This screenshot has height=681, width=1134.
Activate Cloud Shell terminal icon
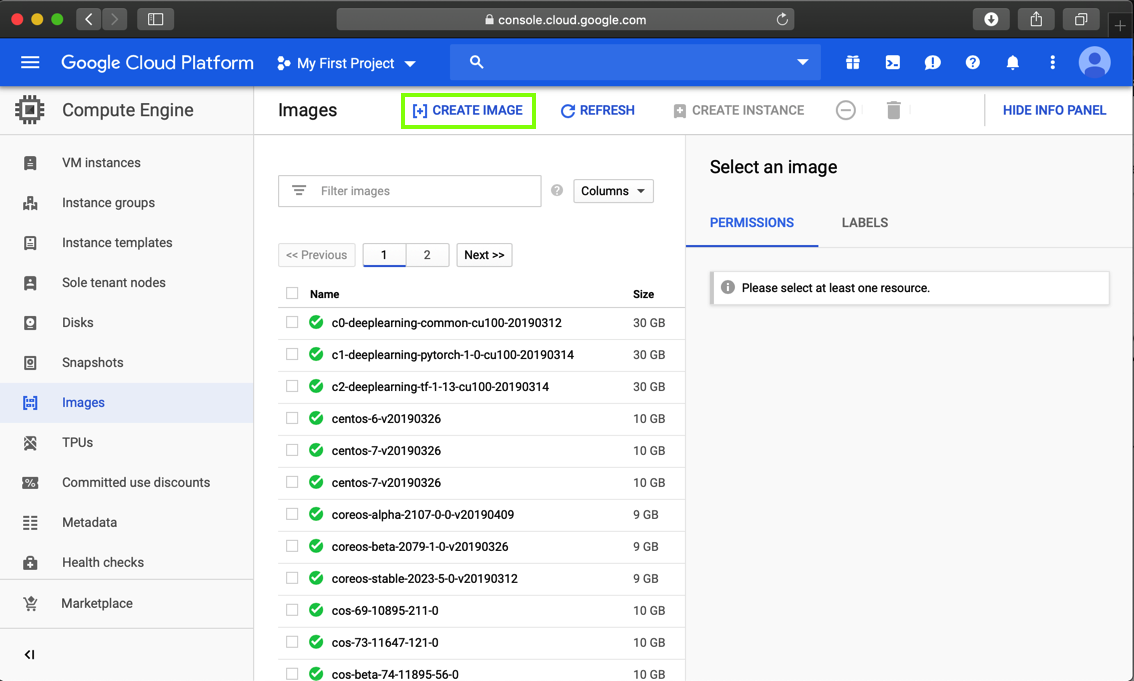(x=892, y=63)
